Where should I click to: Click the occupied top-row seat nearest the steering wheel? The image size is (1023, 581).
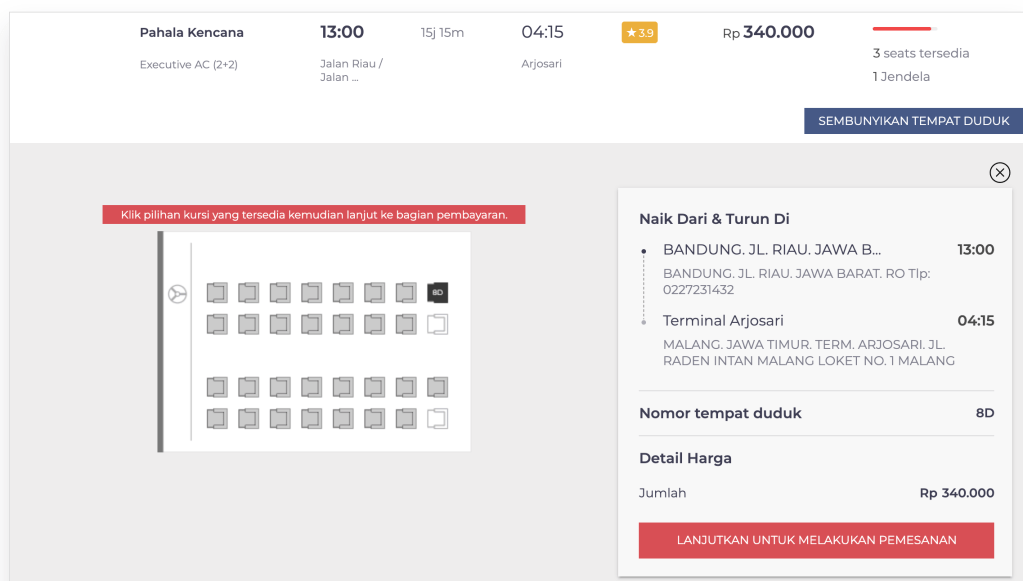(217, 293)
